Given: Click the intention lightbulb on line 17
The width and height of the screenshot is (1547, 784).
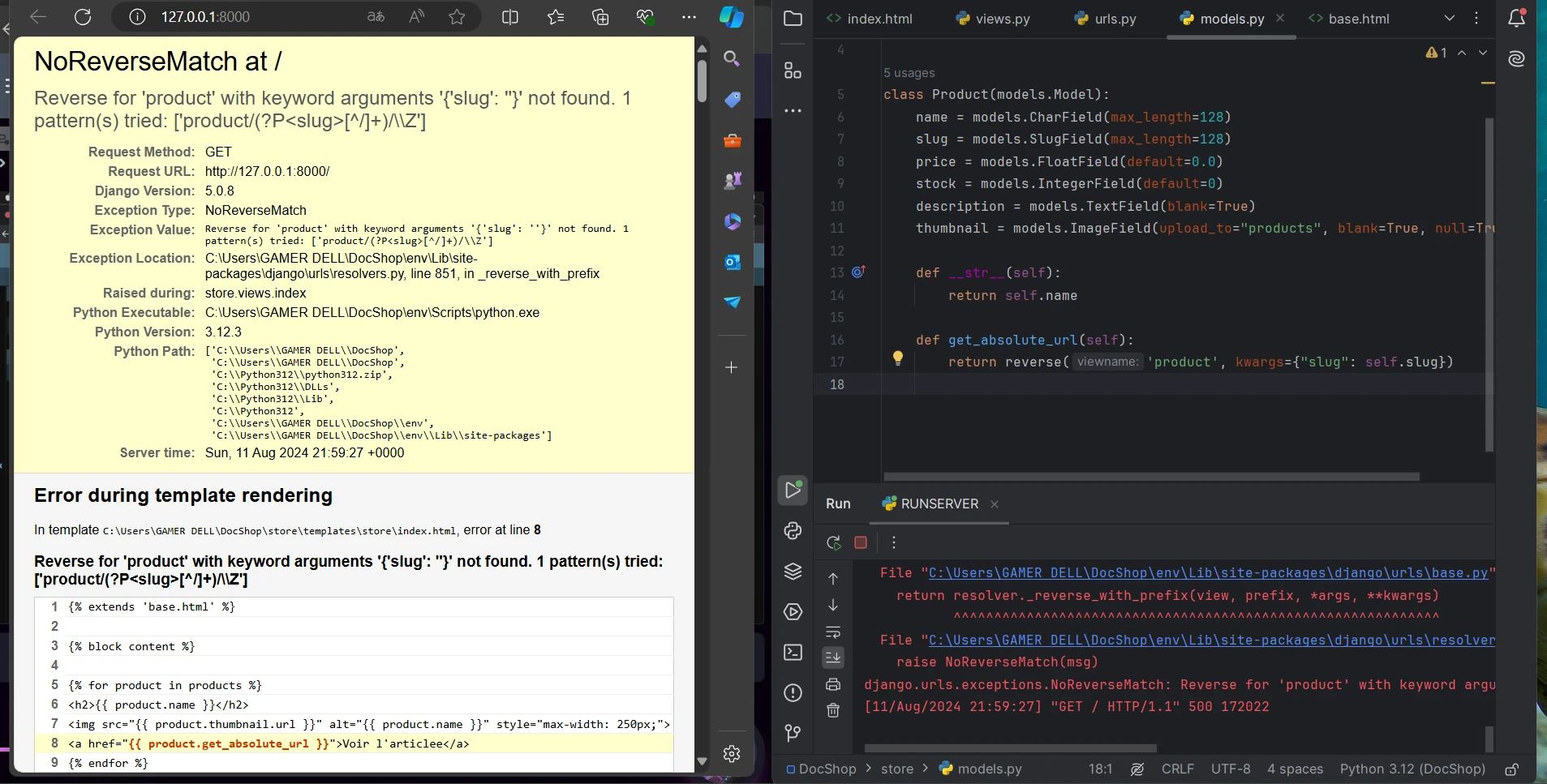Looking at the screenshot, I should click(897, 358).
